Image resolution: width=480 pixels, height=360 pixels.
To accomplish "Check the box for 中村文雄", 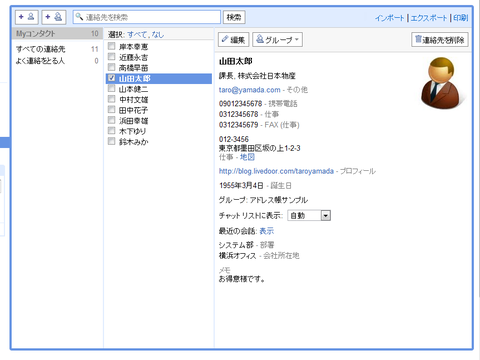I will (111, 99).
